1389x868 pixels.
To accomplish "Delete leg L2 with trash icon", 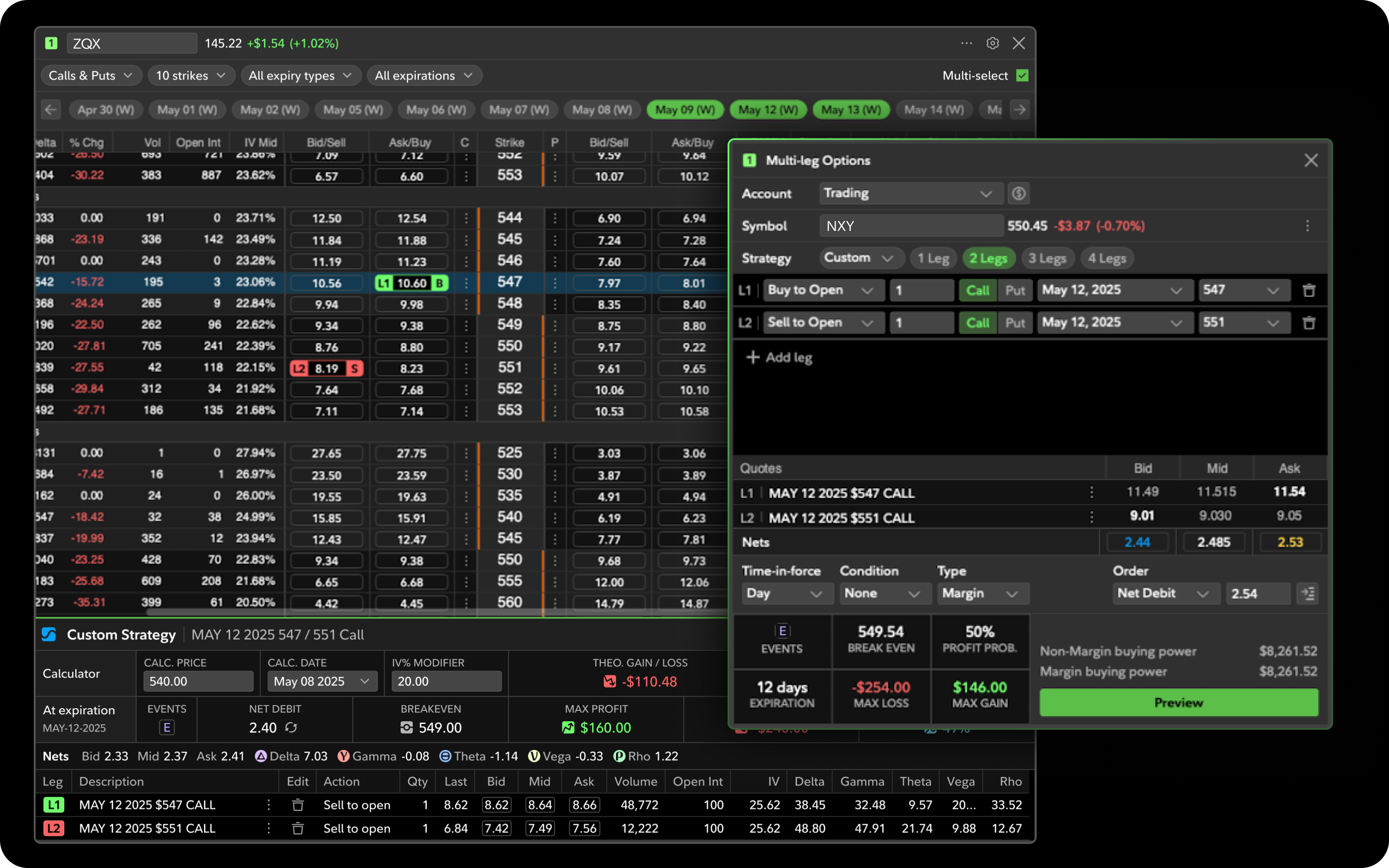I will pos(1309,323).
